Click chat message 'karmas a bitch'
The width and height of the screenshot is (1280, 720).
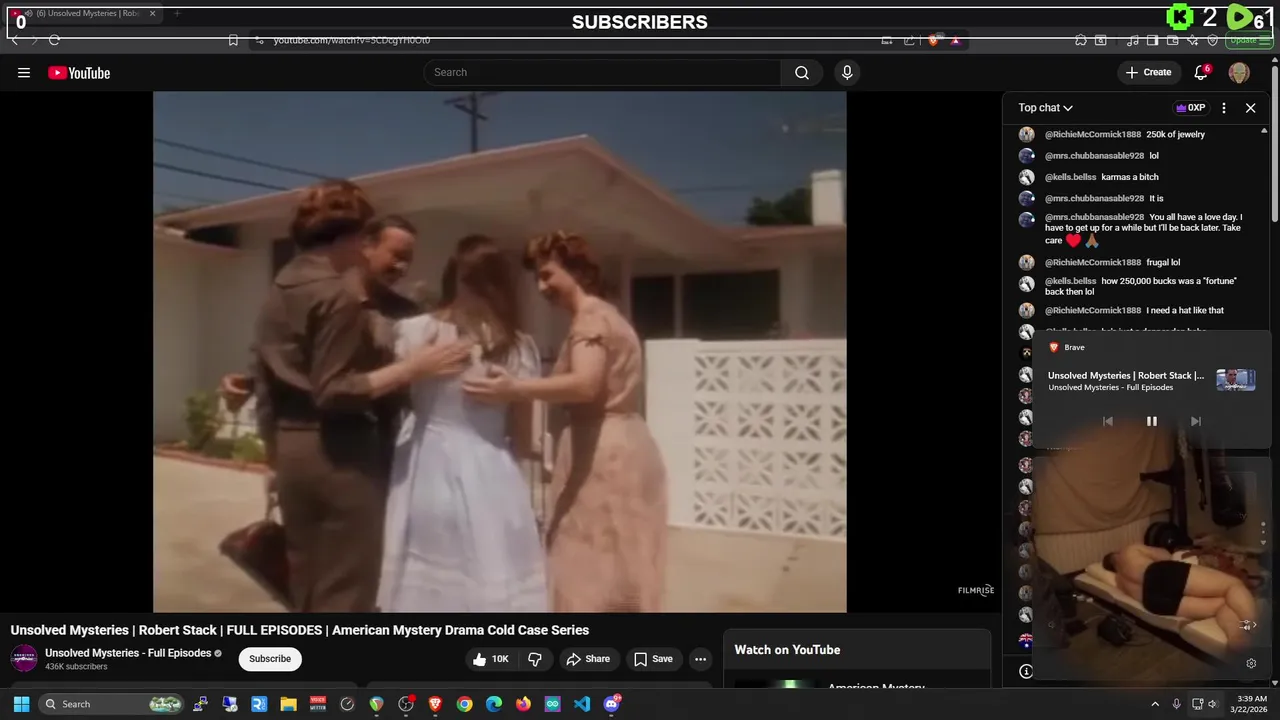click(1130, 177)
